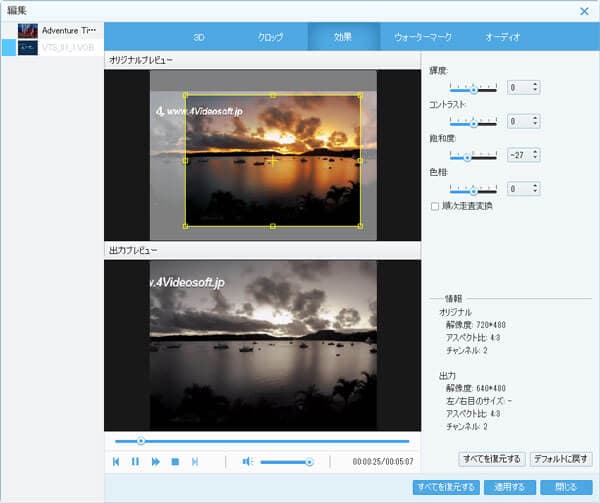Viewport: 600px width, 503px height.
Task: Click the デフォルトに戻す button
Action: pos(561,459)
